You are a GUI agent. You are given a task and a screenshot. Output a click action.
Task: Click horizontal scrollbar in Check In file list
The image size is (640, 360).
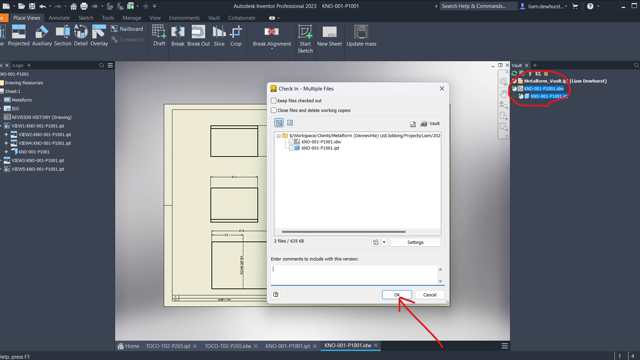pyautogui.click(x=344, y=231)
